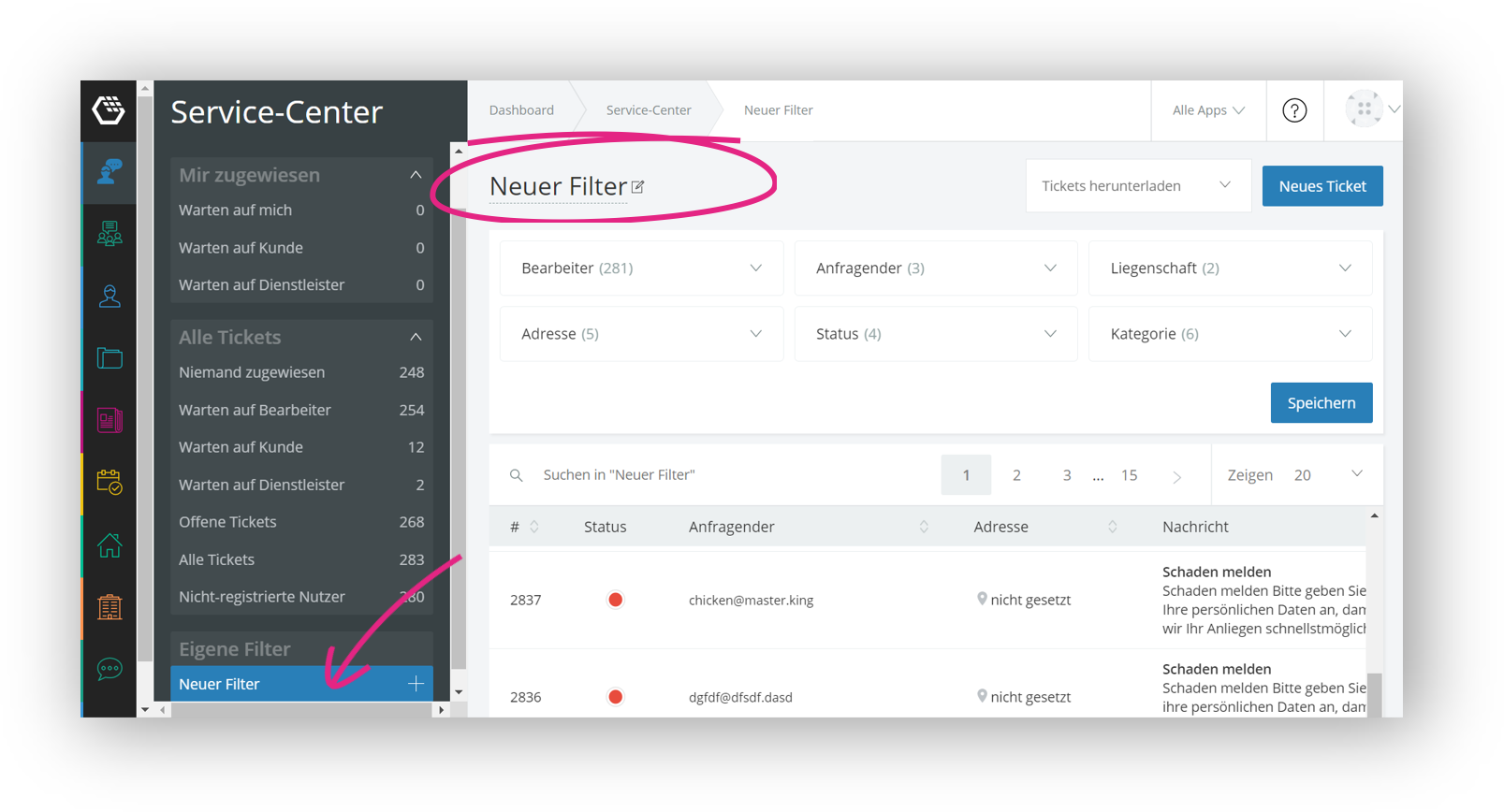Open the green house icon in sidebar
Viewport: 1504px width, 812px height.
tap(110, 544)
